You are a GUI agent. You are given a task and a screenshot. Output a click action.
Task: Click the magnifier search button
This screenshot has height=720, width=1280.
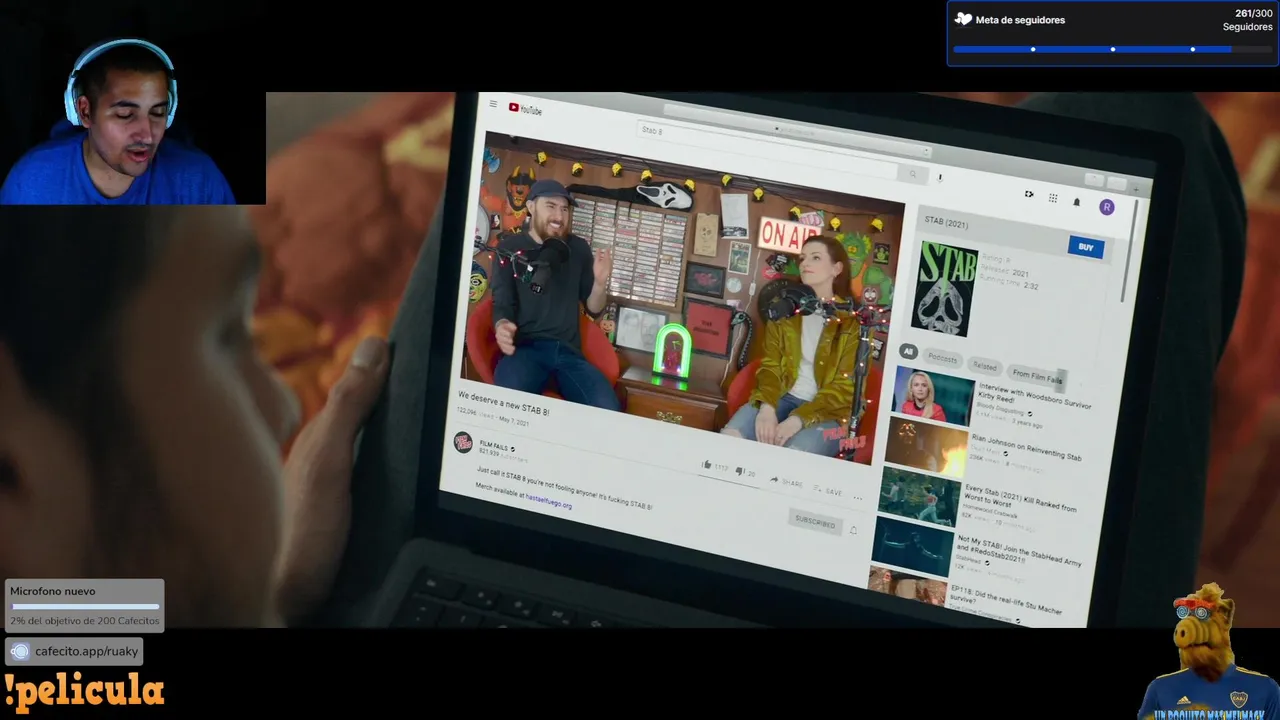912,174
